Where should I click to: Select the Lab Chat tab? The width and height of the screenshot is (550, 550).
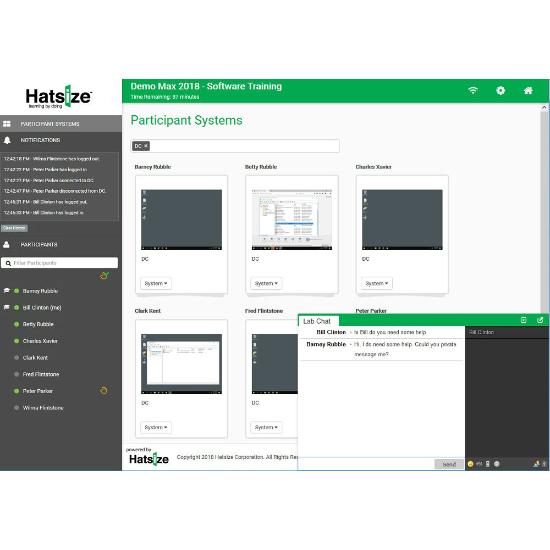(x=317, y=321)
